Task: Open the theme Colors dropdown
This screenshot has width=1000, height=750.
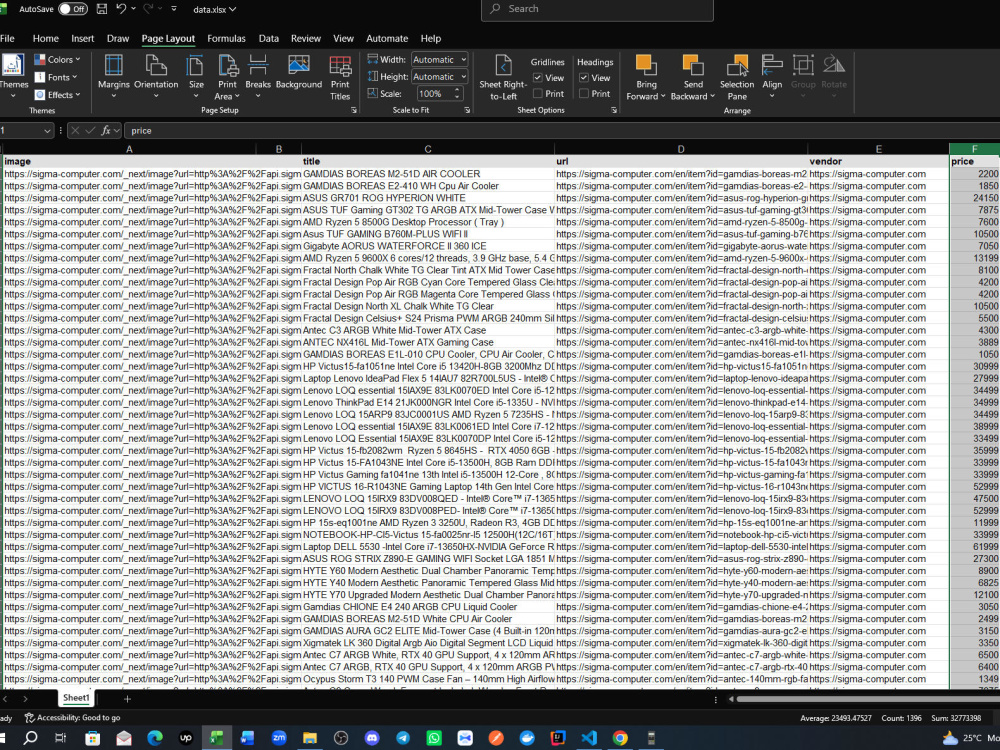Action: tap(57, 59)
